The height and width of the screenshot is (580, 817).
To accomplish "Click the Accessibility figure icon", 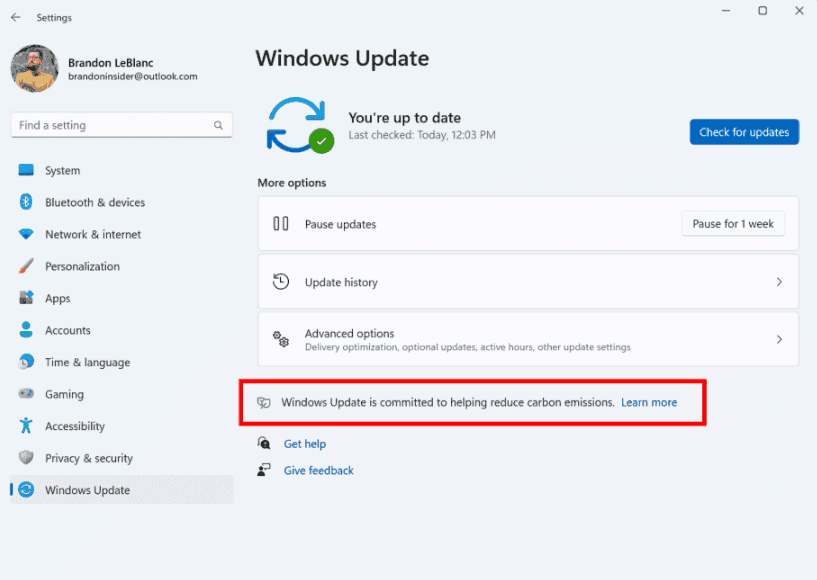I will coord(26,425).
